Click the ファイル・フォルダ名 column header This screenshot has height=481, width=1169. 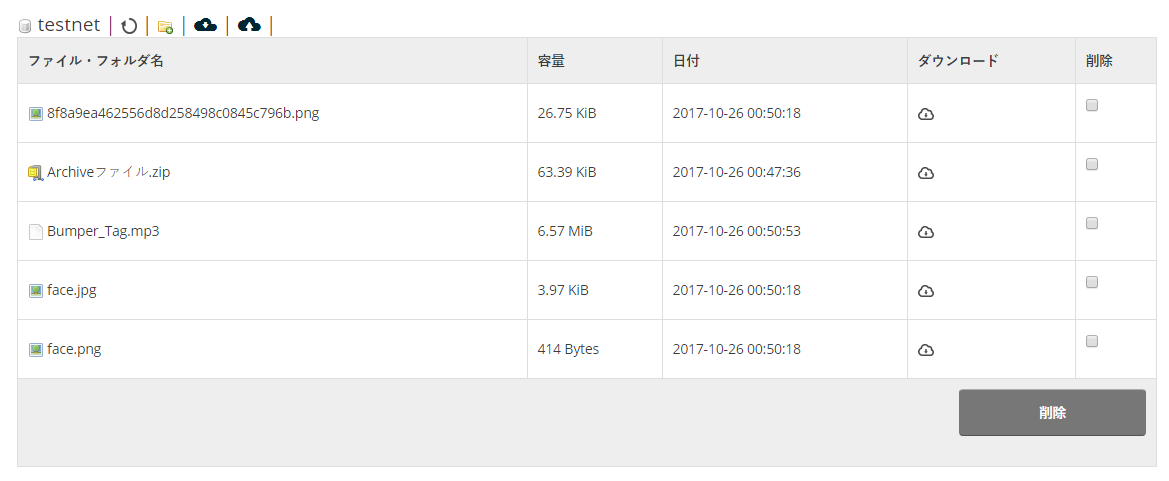coord(96,61)
